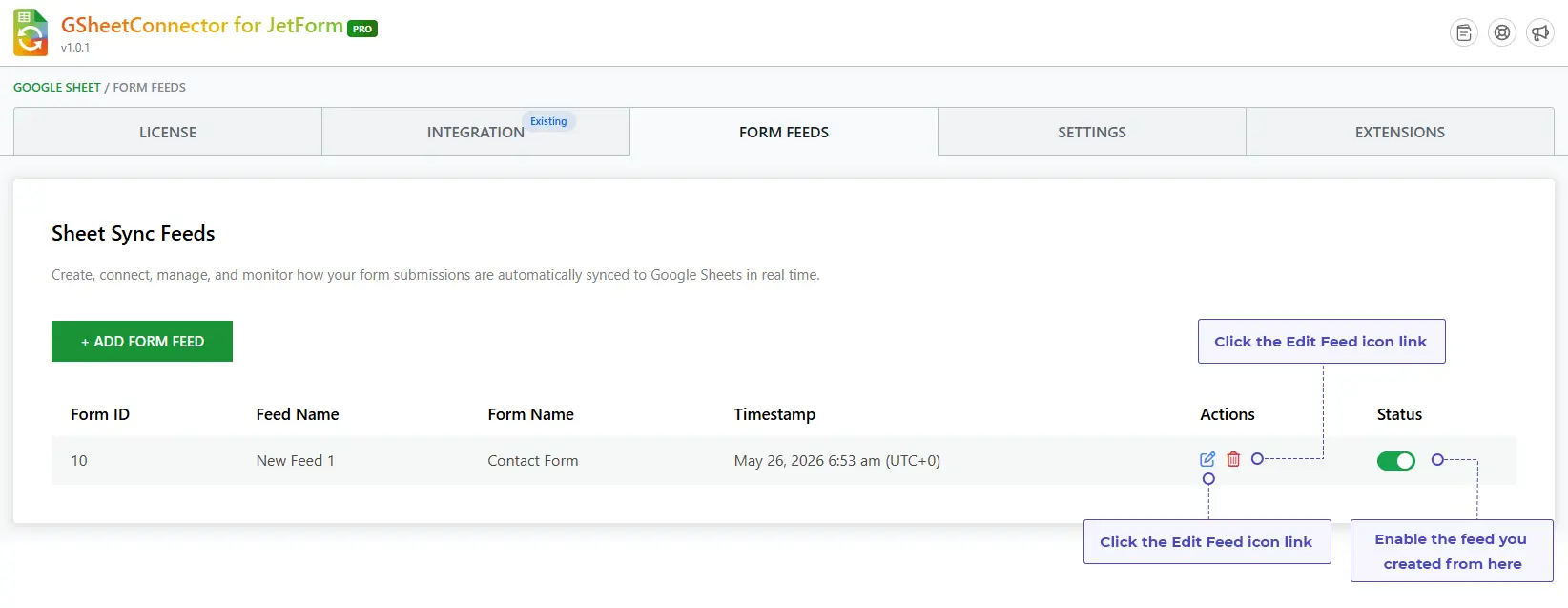This screenshot has width=1568, height=608.
Task: Open the Integration tab
Action: tap(476, 132)
